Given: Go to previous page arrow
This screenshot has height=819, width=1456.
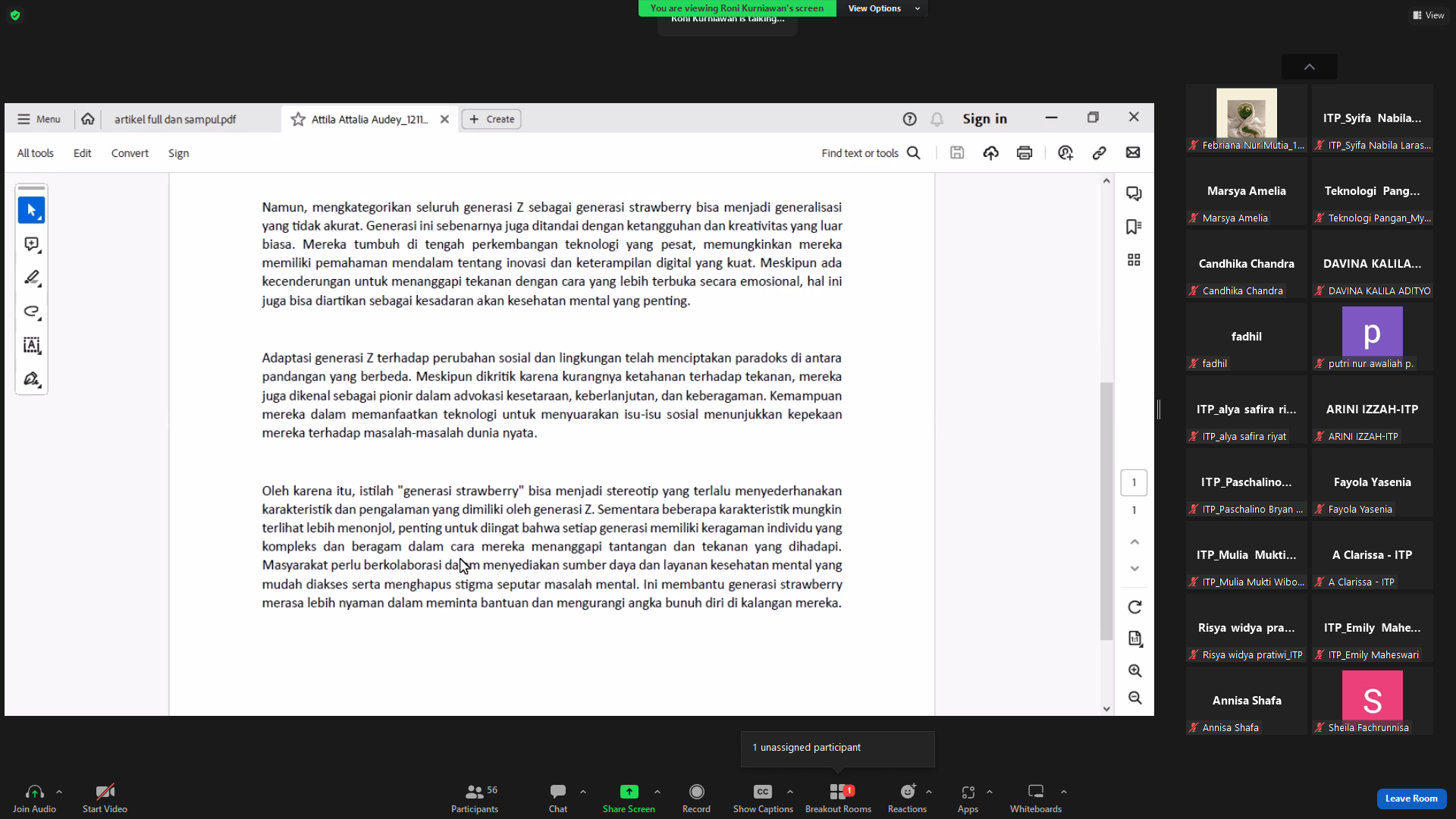Looking at the screenshot, I should pyautogui.click(x=1134, y=541).
